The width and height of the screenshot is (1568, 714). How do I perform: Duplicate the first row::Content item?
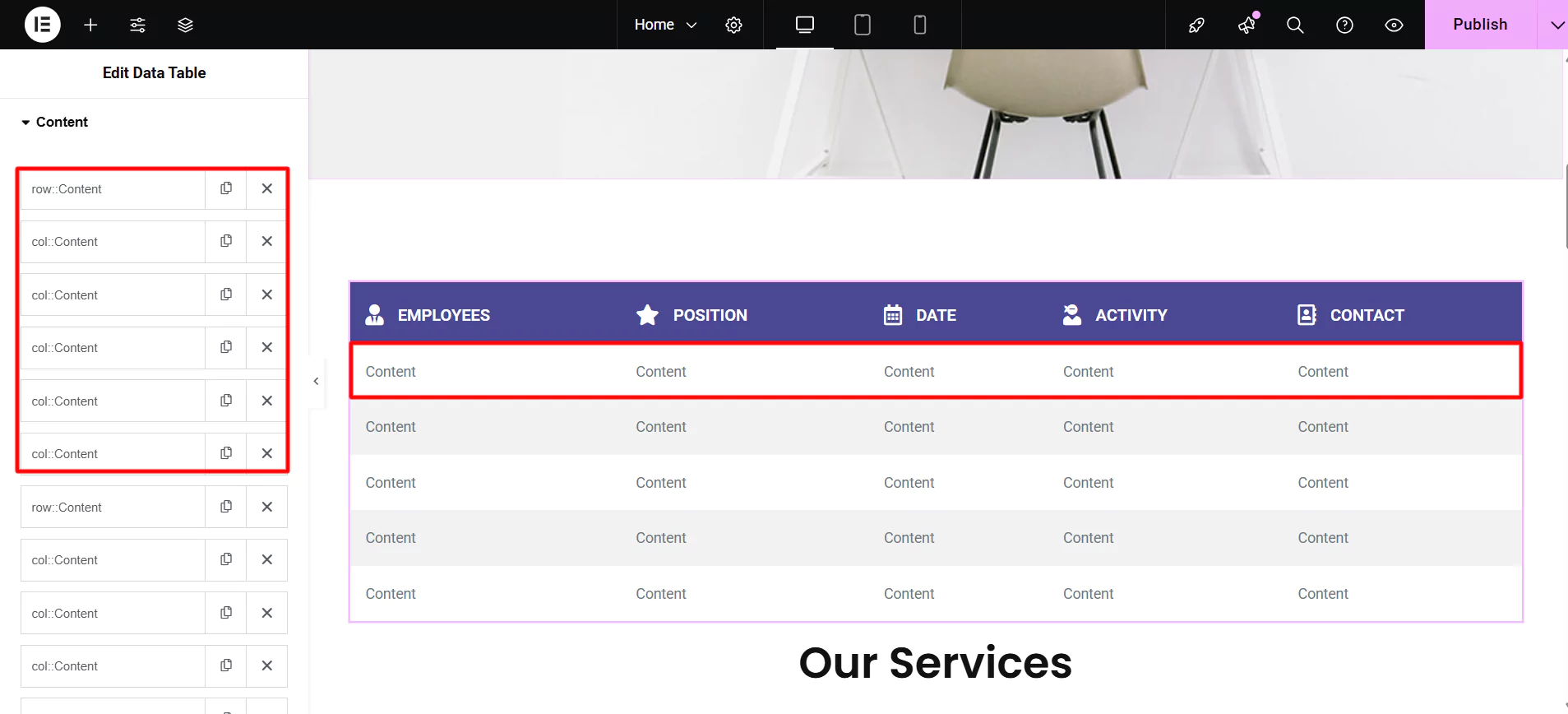tap(226, 188)
